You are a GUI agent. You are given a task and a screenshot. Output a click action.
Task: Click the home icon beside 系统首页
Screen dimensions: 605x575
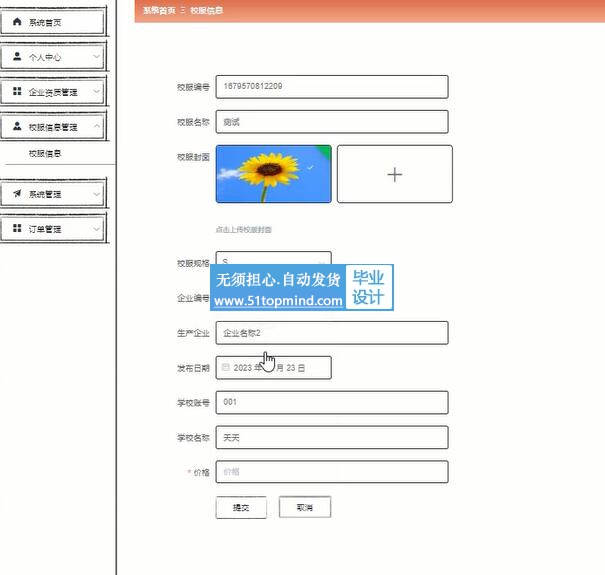click(x=17, y=22)
